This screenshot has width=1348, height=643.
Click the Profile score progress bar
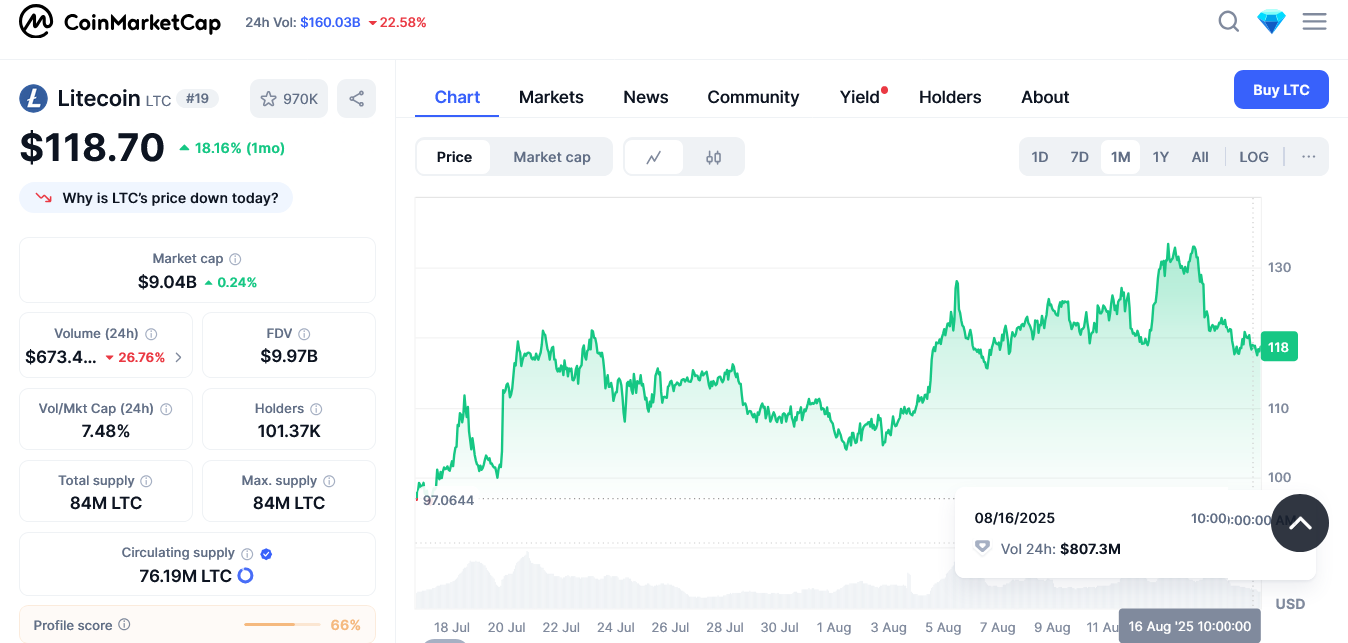point(282,625)
